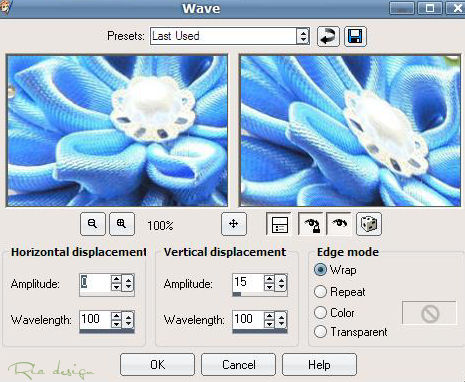Click the horizontal Wavelength slider bar
The height and width of the screenshot is (382, 465).
pyautogui.click(x=107, y=331)
